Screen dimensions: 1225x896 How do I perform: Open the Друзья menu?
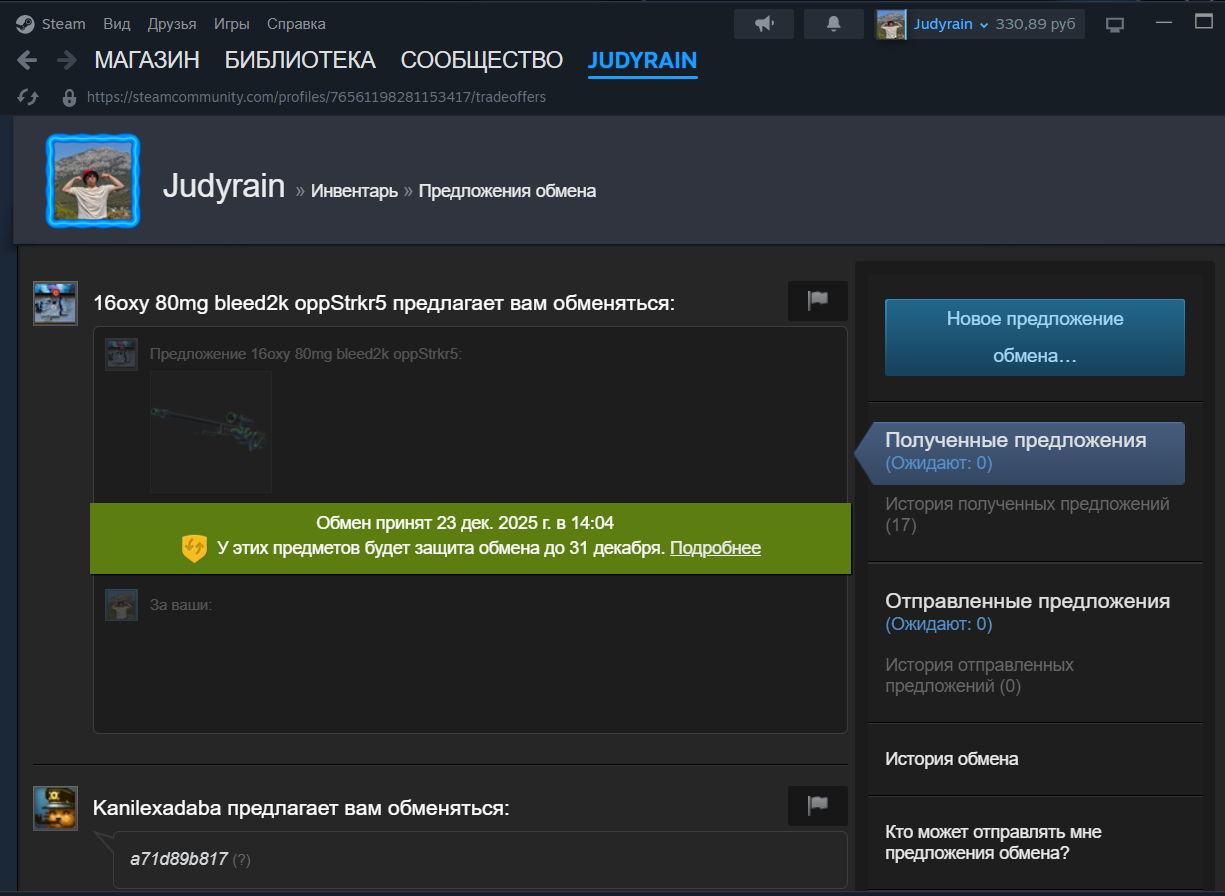point(173,23)
